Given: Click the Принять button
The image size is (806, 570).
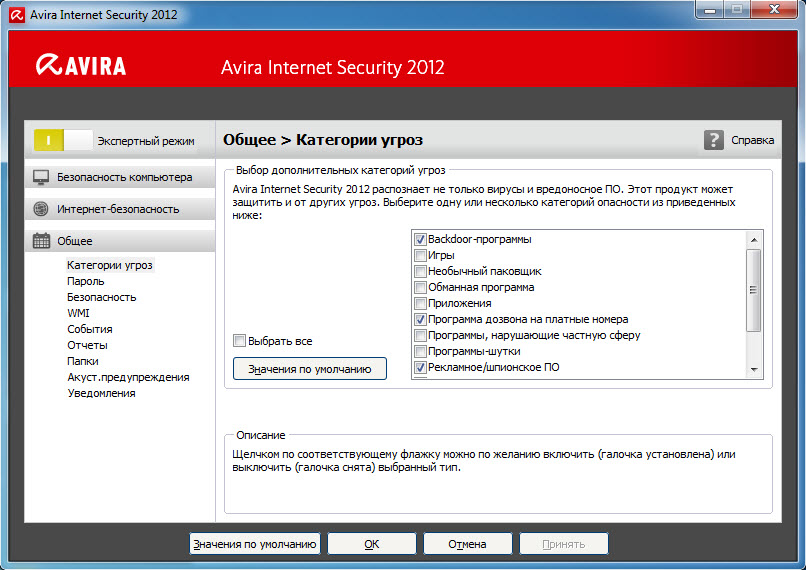Looking at the screenshot, I should (x=564, y=544).
